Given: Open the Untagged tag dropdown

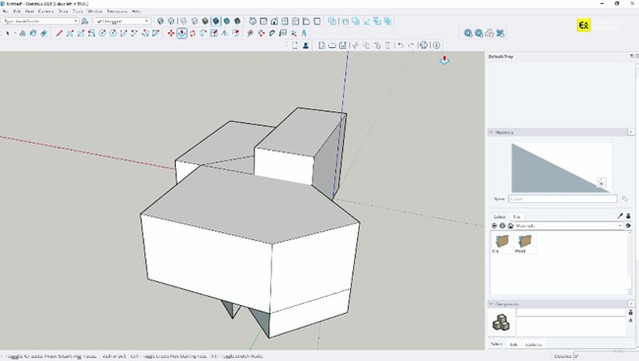Looking at the screenshot, I should click(122, 21).
